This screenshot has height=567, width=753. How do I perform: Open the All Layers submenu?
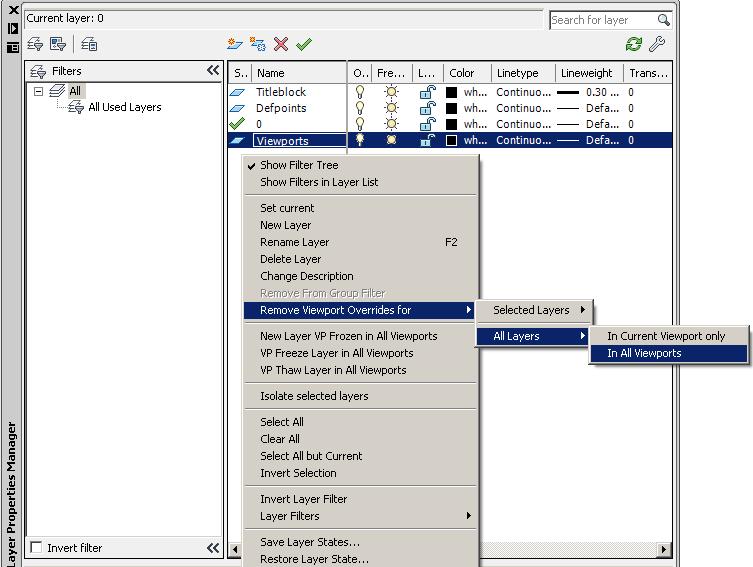tap(532, 336)
